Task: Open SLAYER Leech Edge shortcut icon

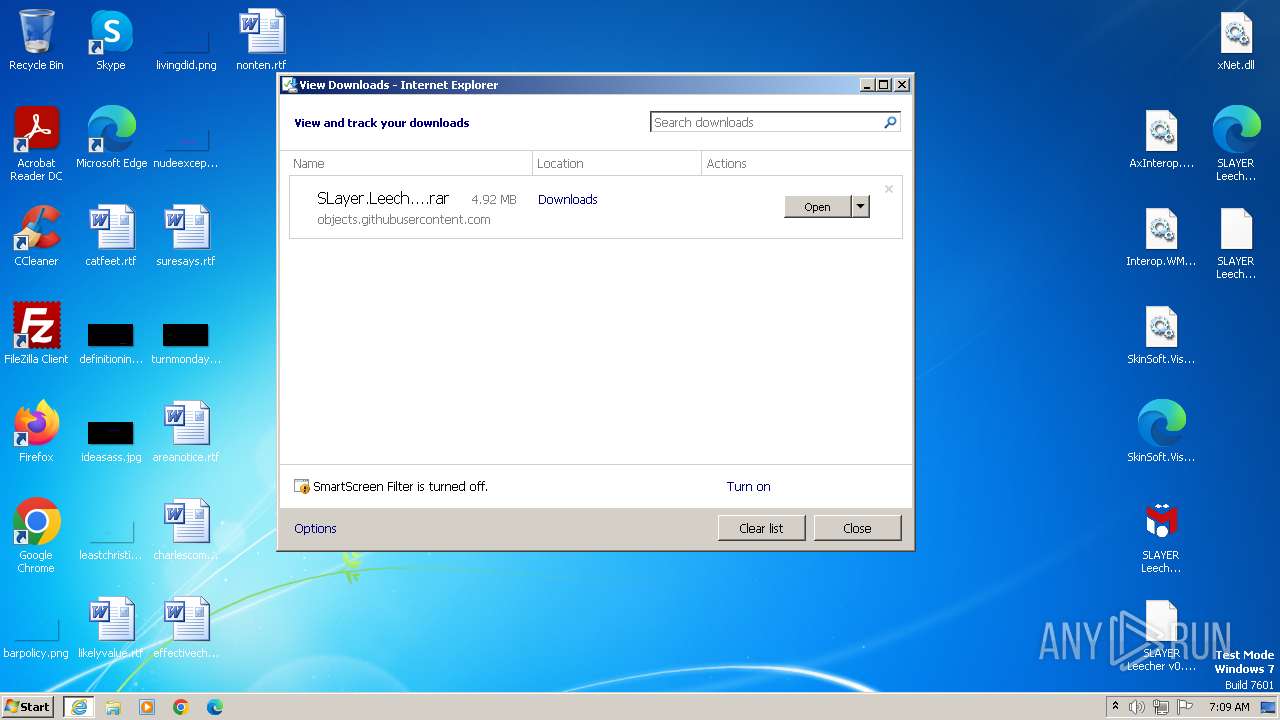Action: (1236, 144)
